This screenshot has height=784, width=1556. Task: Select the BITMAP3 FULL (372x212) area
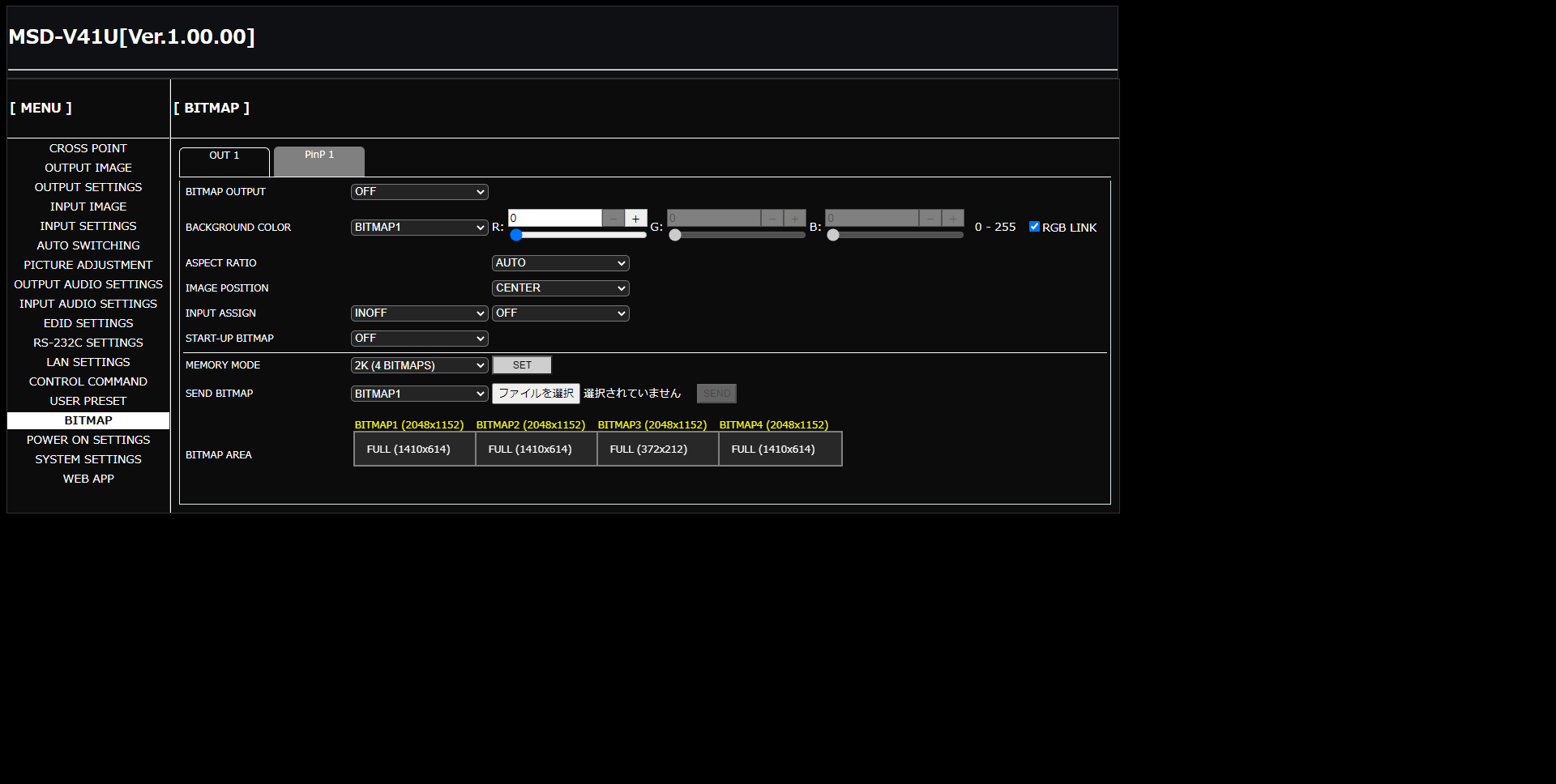pyautogui.click(x=657, y=450)
